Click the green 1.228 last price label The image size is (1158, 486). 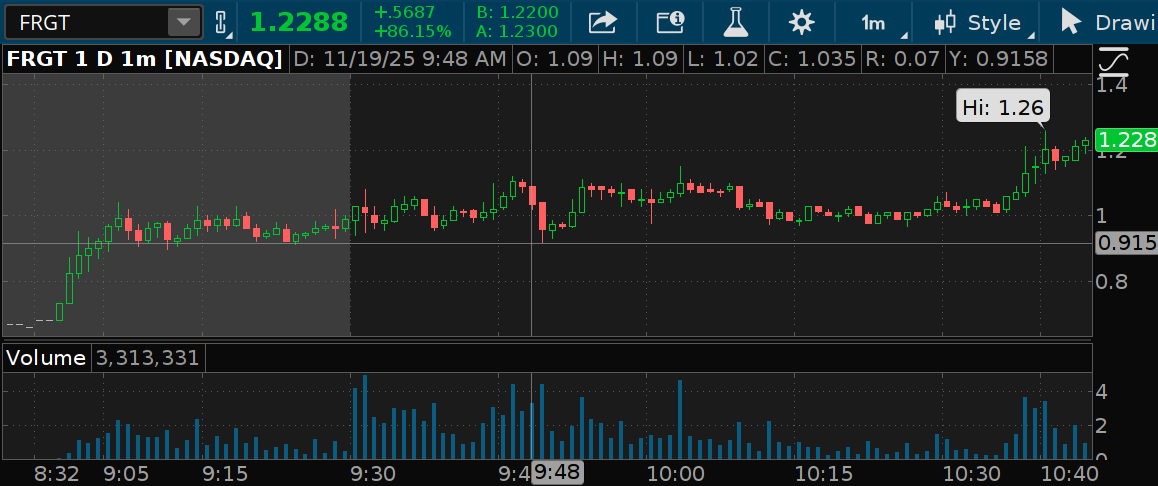pyautogui.click(x=1126, y=140)
